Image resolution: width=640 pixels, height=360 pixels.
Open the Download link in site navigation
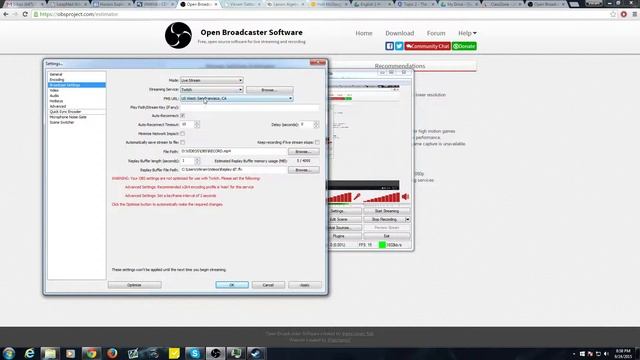(x=400, y=33)
